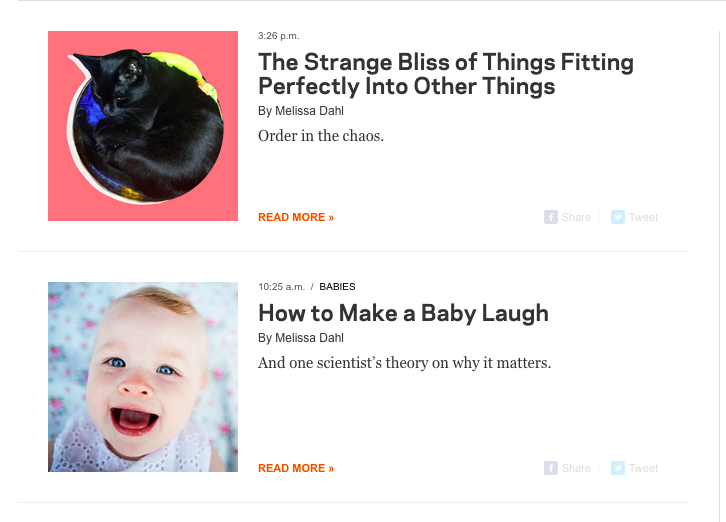Click By Melissa Dahl on the cat article
The height and width of the screenshot is (522, 726).
[x=301, y=111]
